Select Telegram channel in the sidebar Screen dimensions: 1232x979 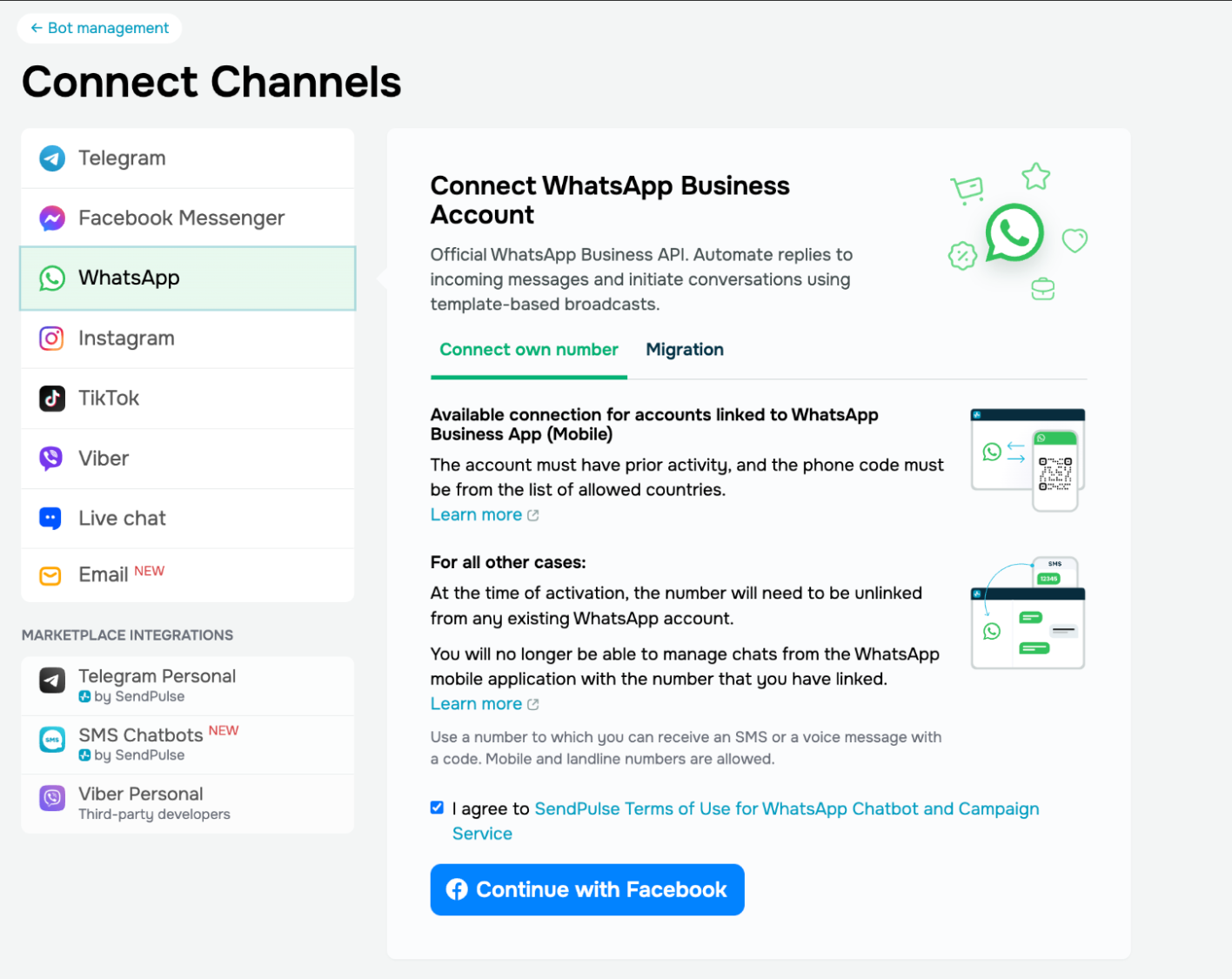pos(188,158)
